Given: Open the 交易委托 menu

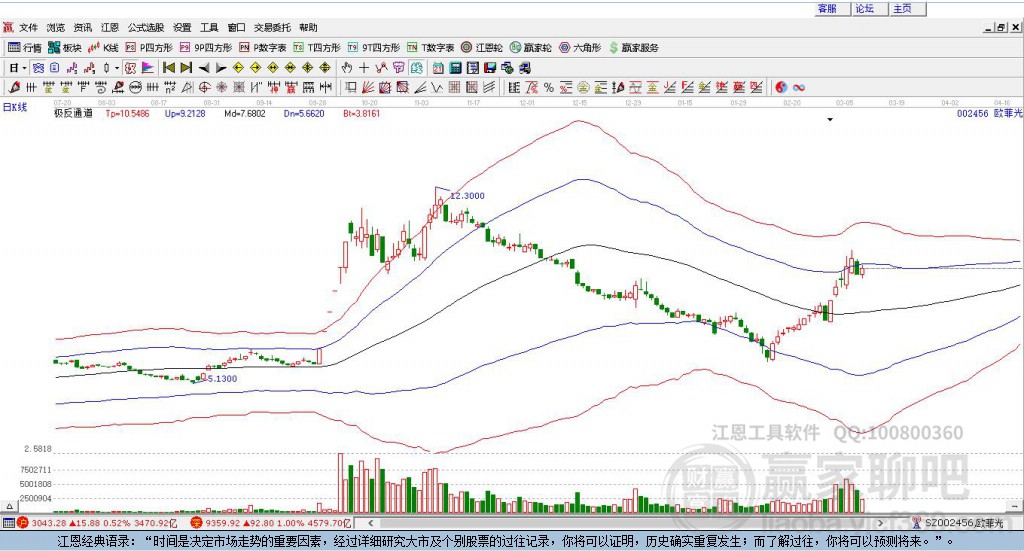Looking at the screenshot, I should coord(272,27).
